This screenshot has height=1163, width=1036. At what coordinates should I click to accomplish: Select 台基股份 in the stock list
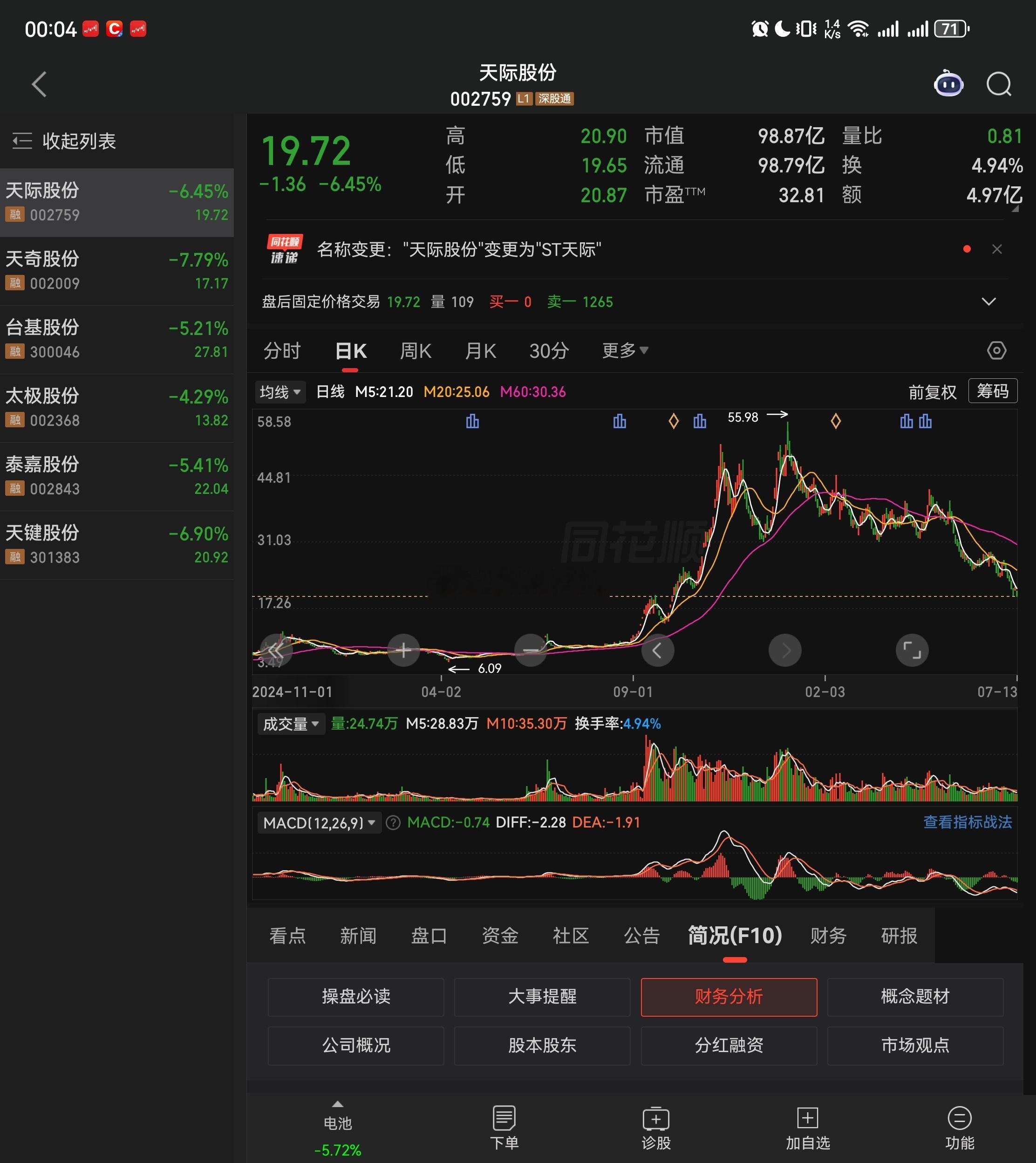[117, 340]
